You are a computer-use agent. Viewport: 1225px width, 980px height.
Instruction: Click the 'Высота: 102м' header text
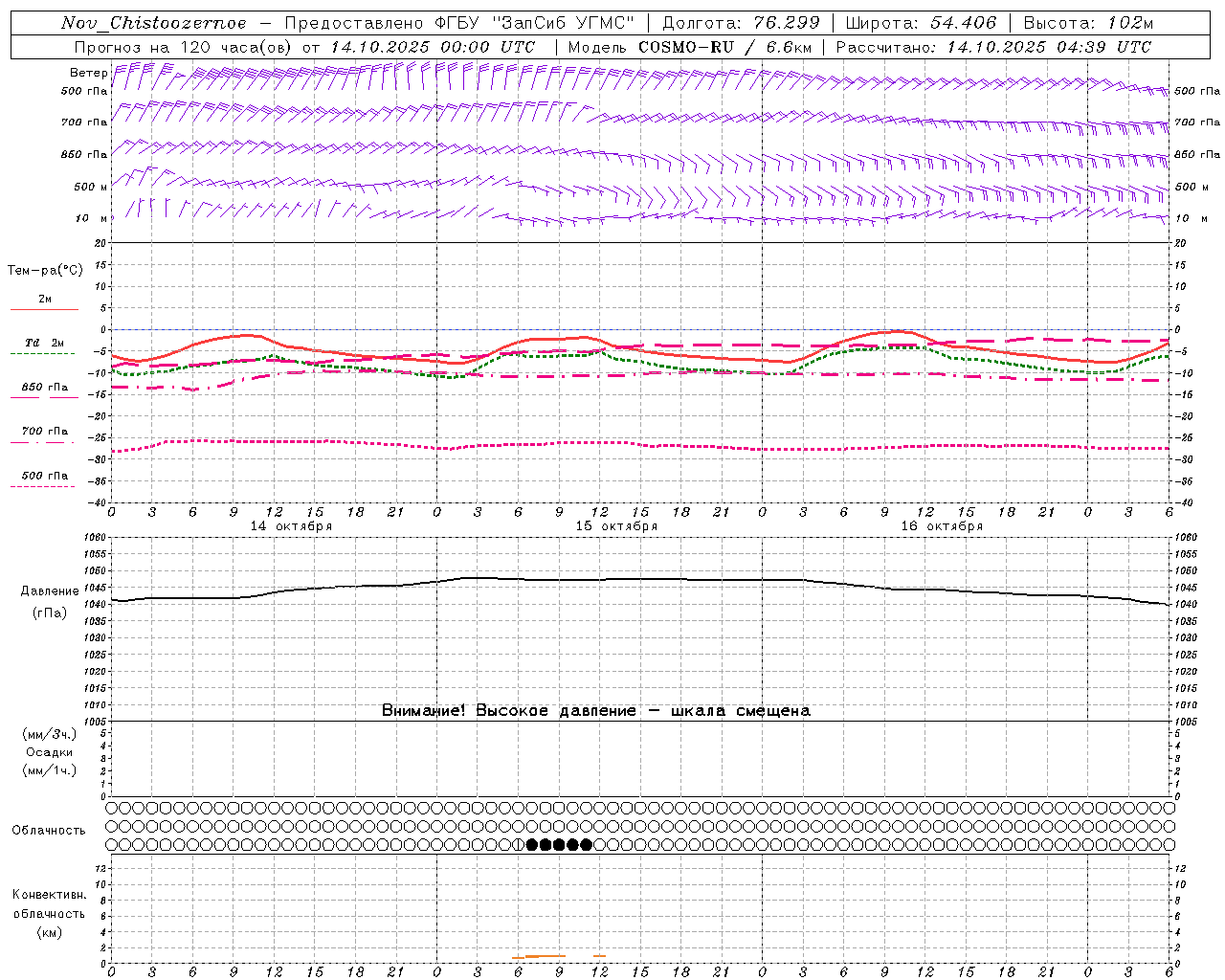[1088, 23]
